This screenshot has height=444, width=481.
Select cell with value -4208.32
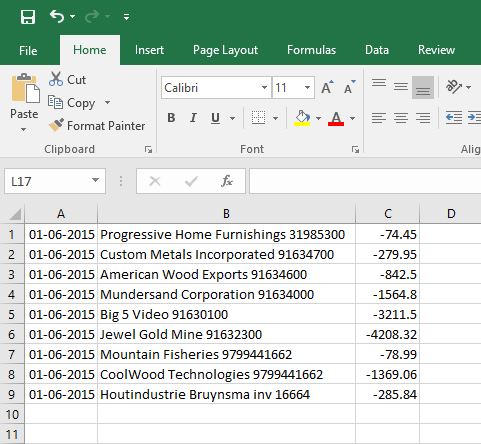pyautogui.click(x=388, y=334)
